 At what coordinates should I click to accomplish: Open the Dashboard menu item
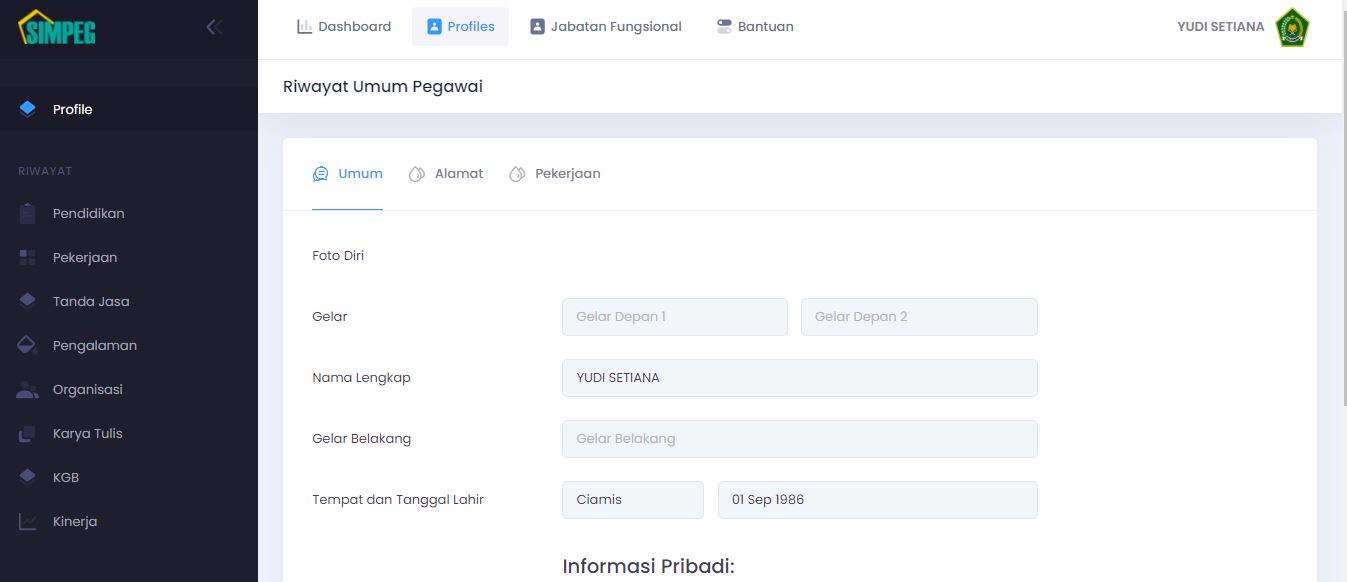344,26
